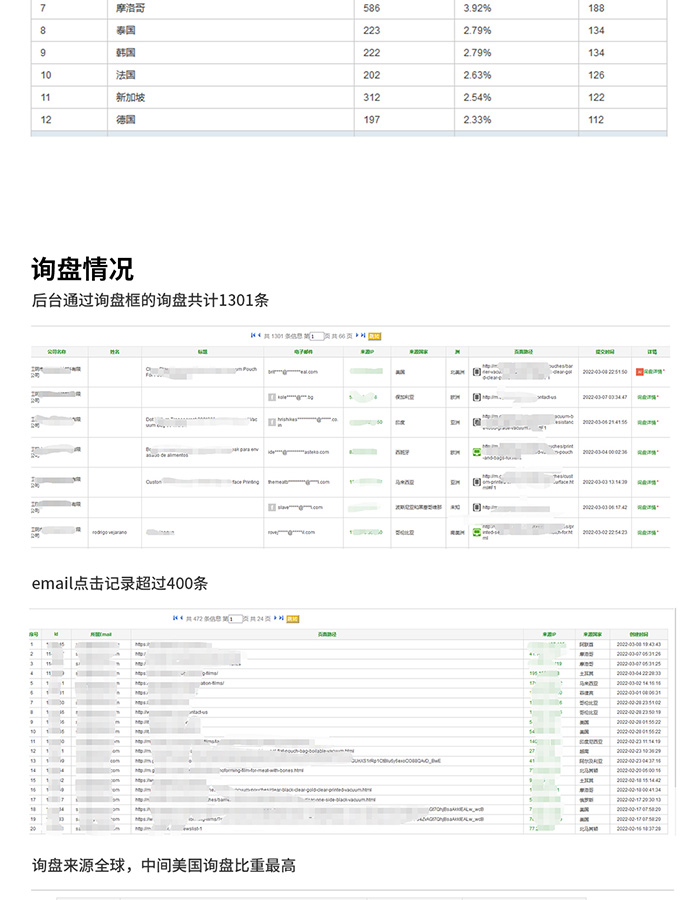Open 询盘详情 for the 2022-03-02 22:54:23 inquiry

click(x=651, y=532)
